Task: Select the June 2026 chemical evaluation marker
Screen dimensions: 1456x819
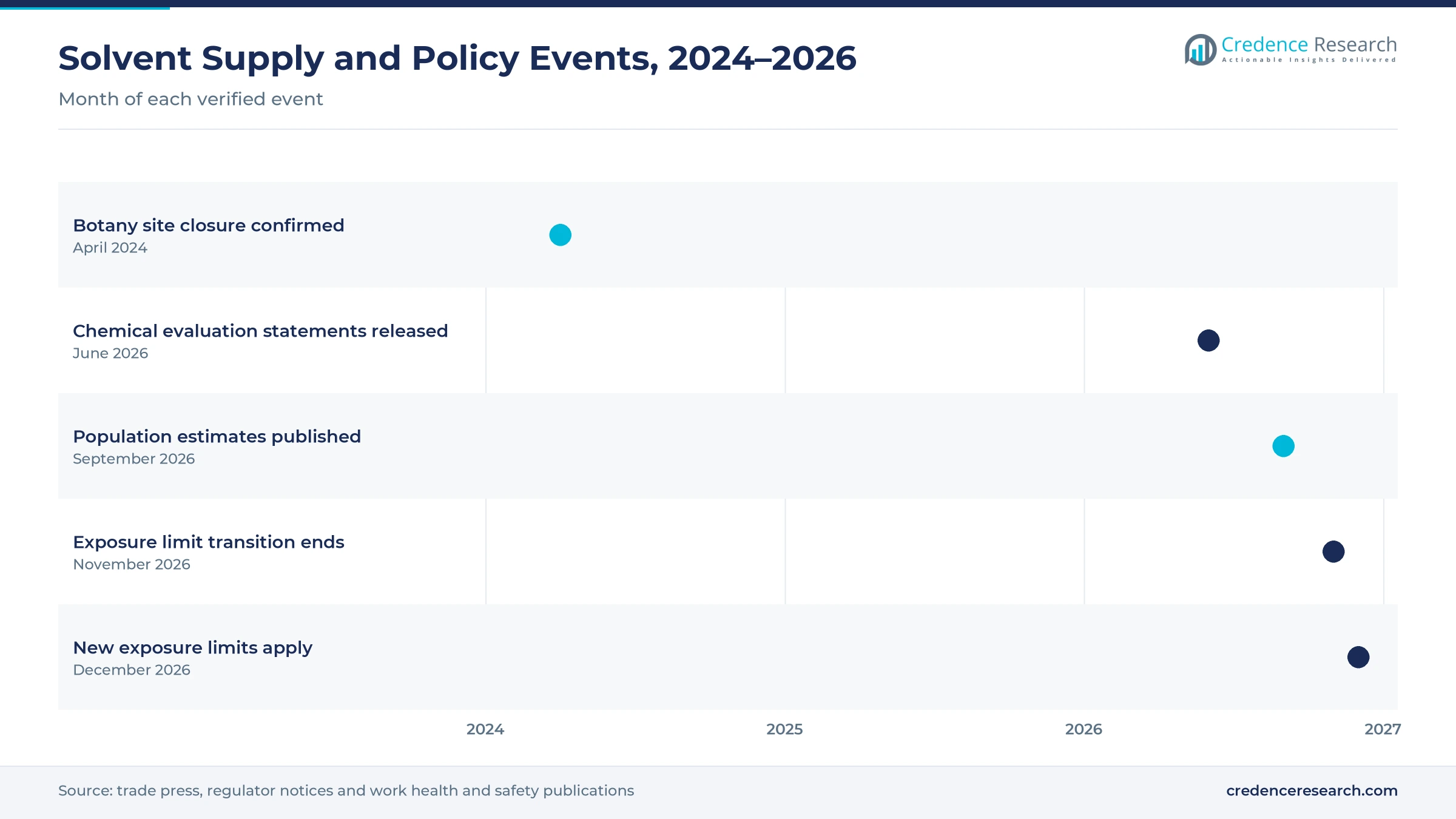Action: pos(1208,340)
